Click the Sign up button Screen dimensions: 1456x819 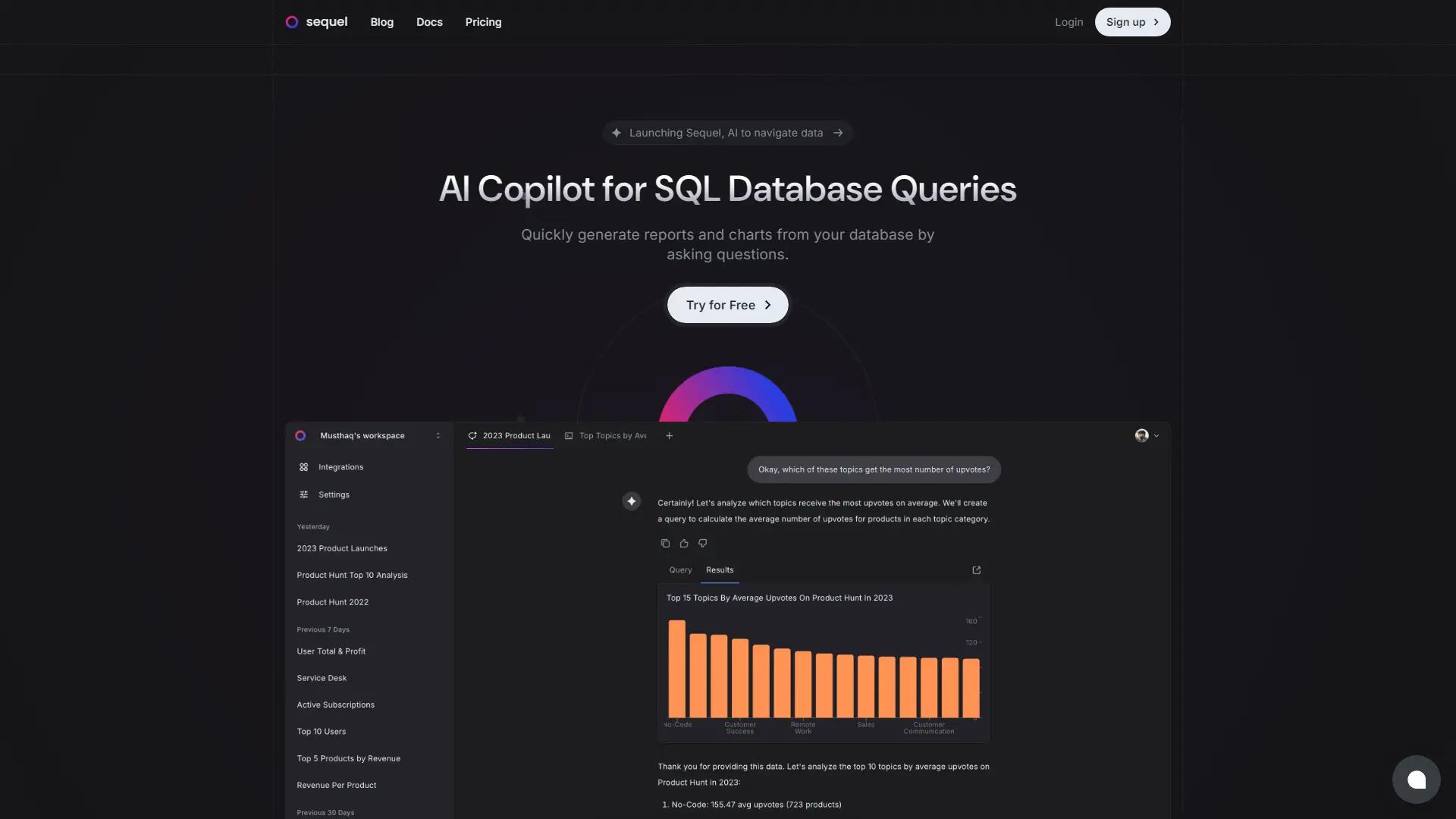(1131, 22)
